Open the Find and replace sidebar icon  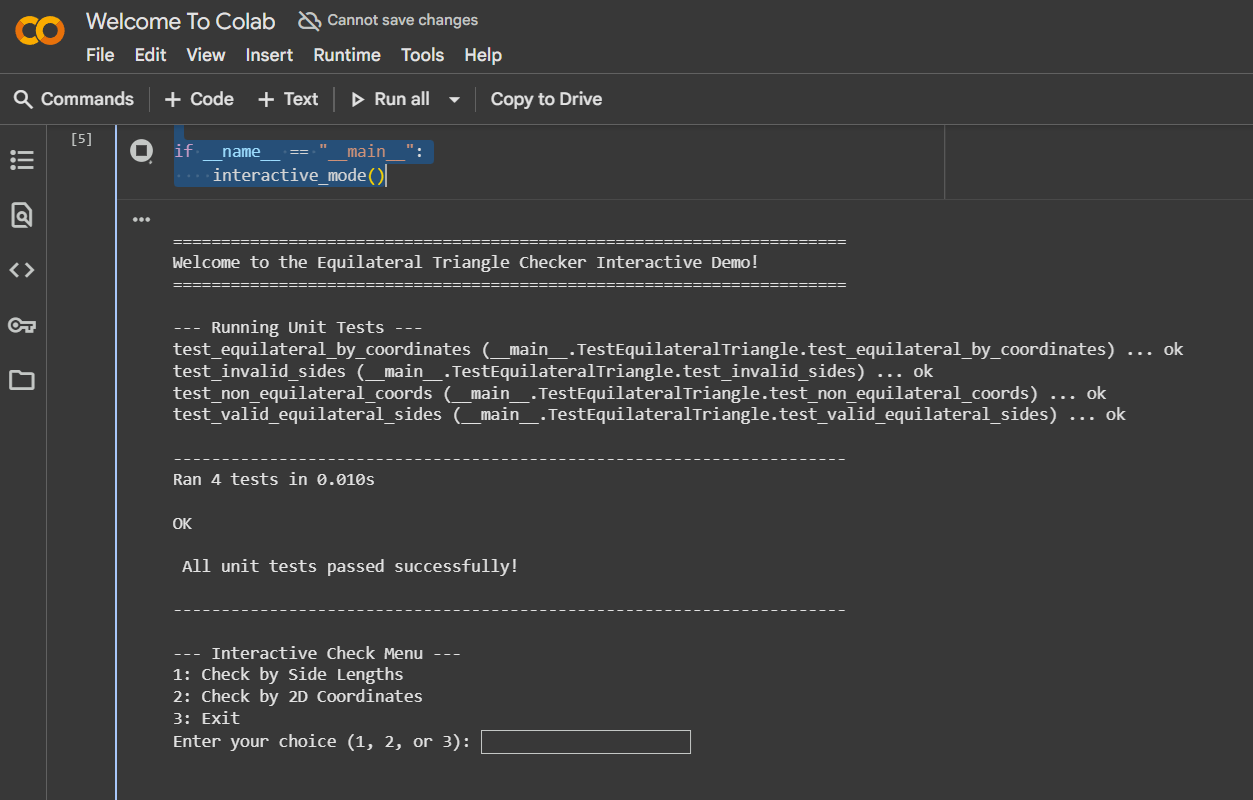(22, 215)
